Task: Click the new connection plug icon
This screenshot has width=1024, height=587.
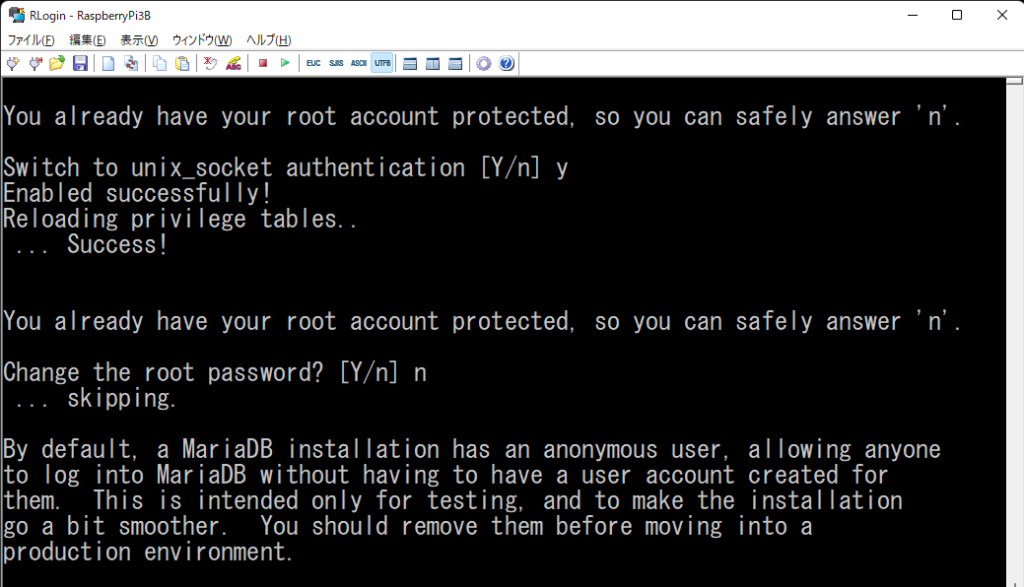Action: (x=13, y=63)
